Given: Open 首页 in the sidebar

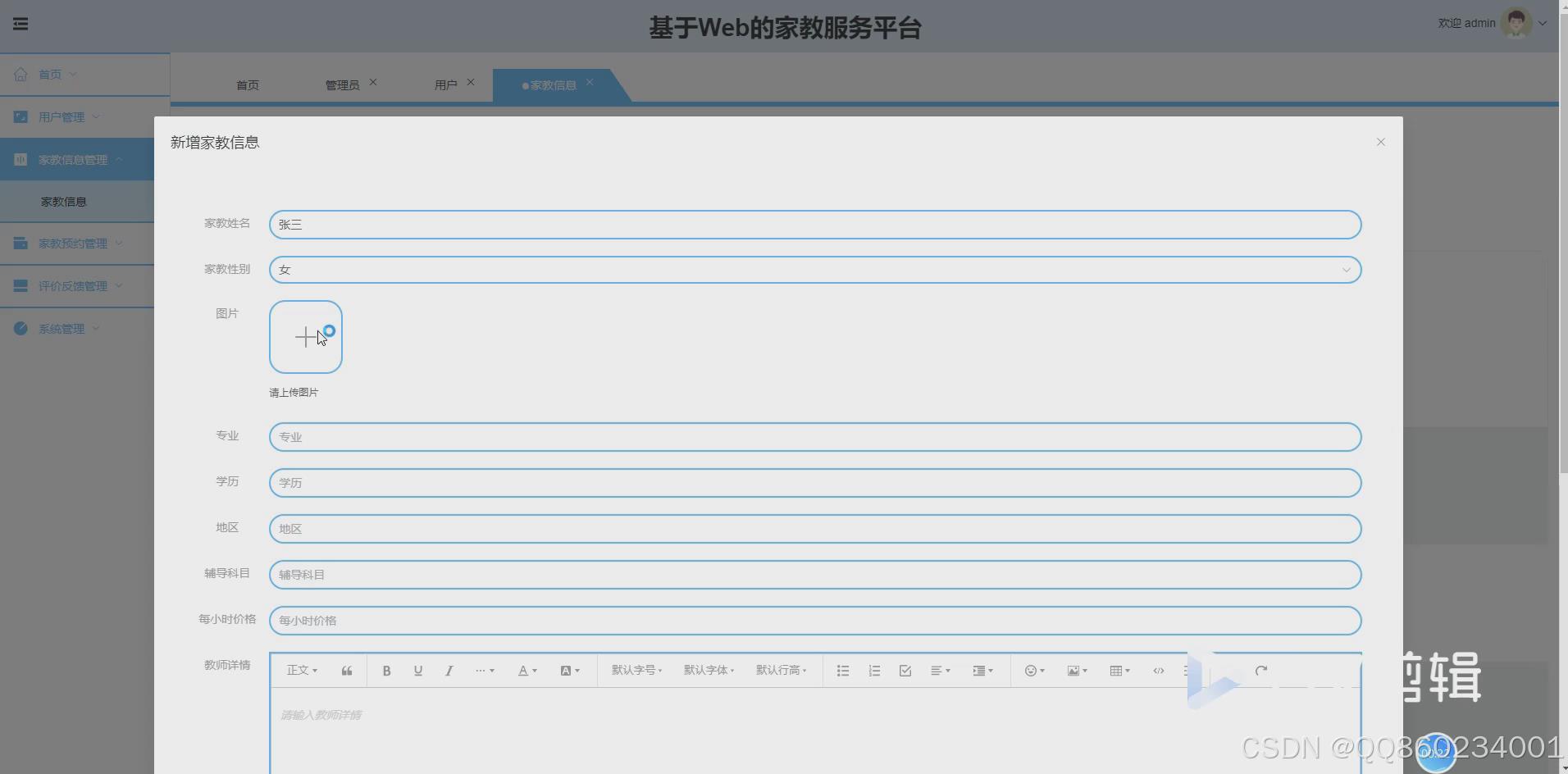Looking at the screenshot, I should pos(84,75).
